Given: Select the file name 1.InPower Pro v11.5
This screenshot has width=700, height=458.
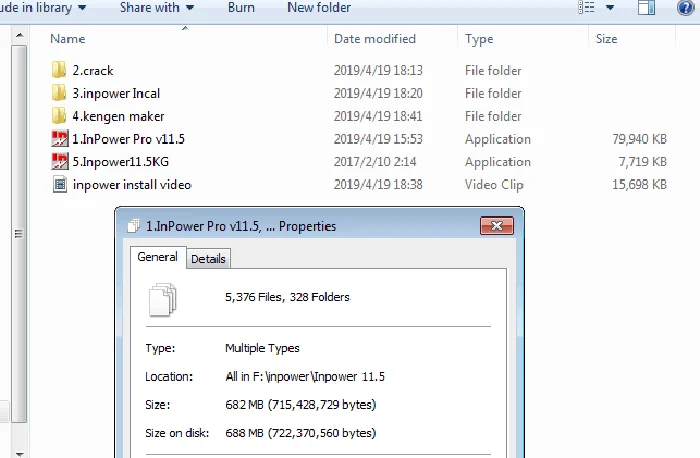Looking at the screenshot, I should click(129, 139).
